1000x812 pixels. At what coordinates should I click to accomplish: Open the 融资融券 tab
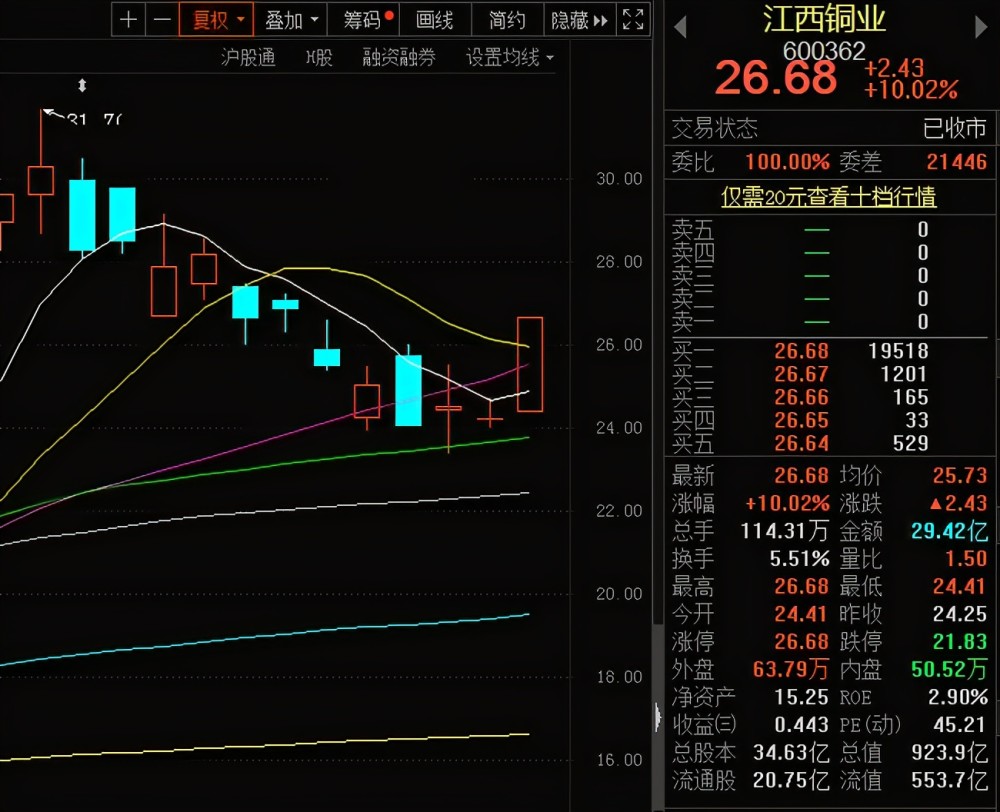pyautogui.click(x=399, y=57)
